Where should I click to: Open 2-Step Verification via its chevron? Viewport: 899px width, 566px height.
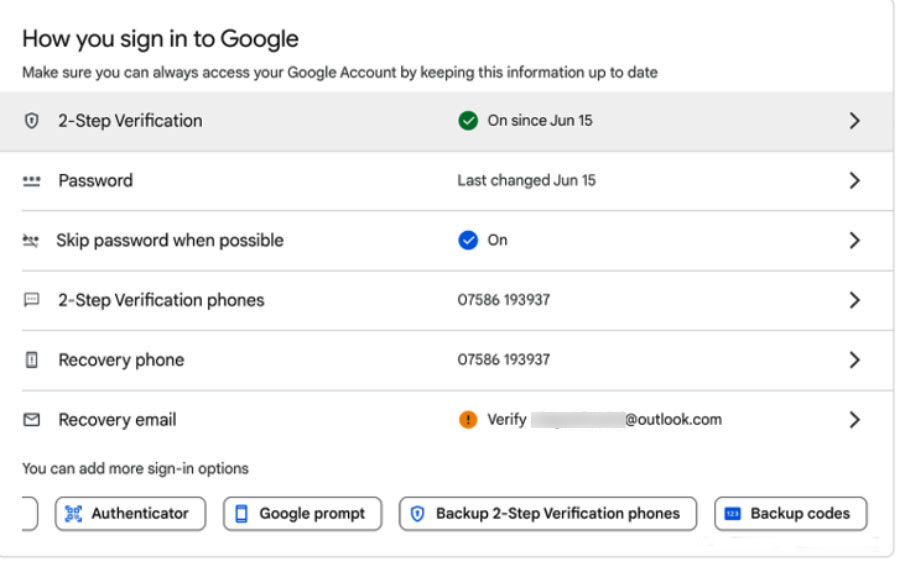(x=854, y=121)
